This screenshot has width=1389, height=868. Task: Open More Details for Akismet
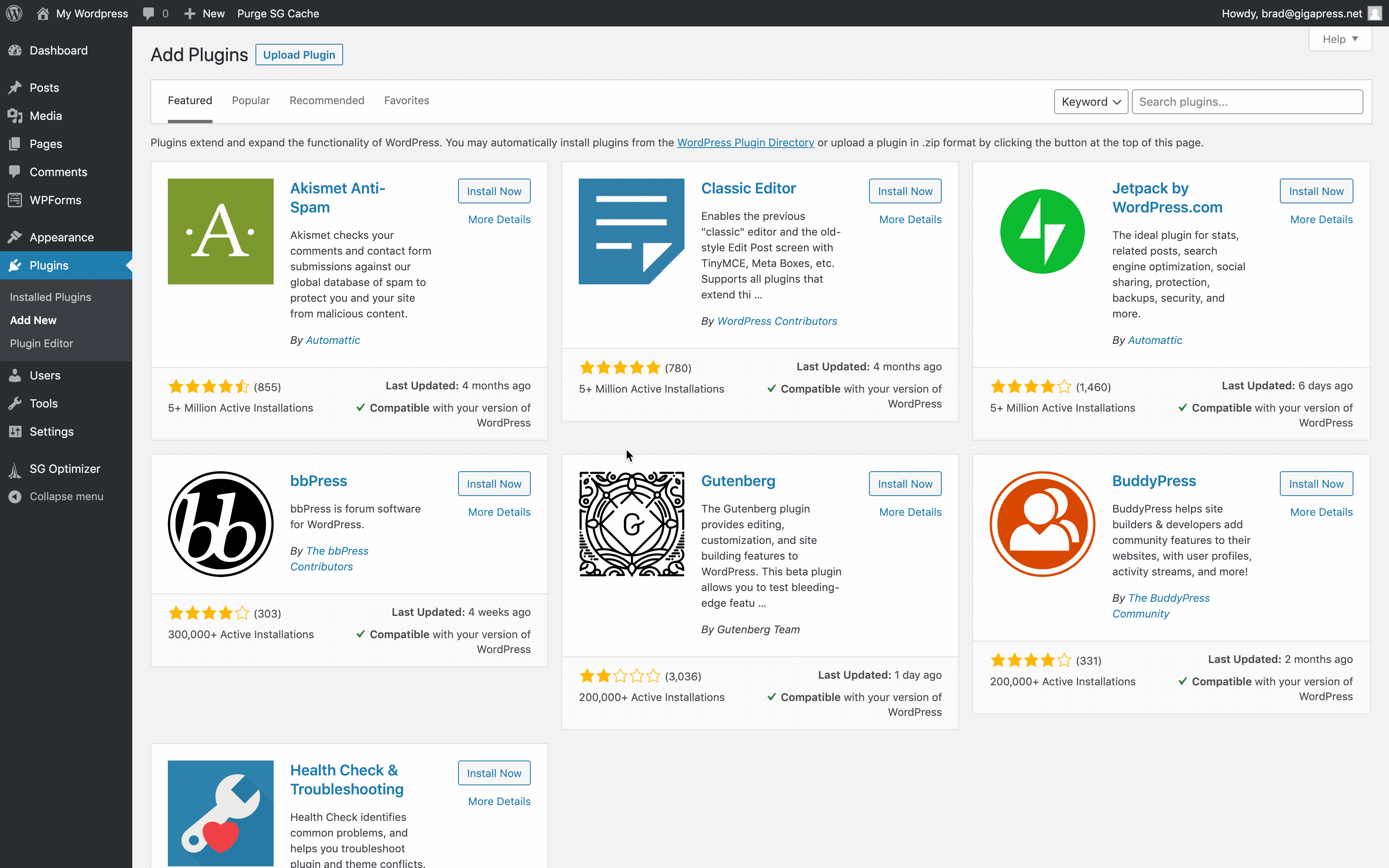pos(499,219)
